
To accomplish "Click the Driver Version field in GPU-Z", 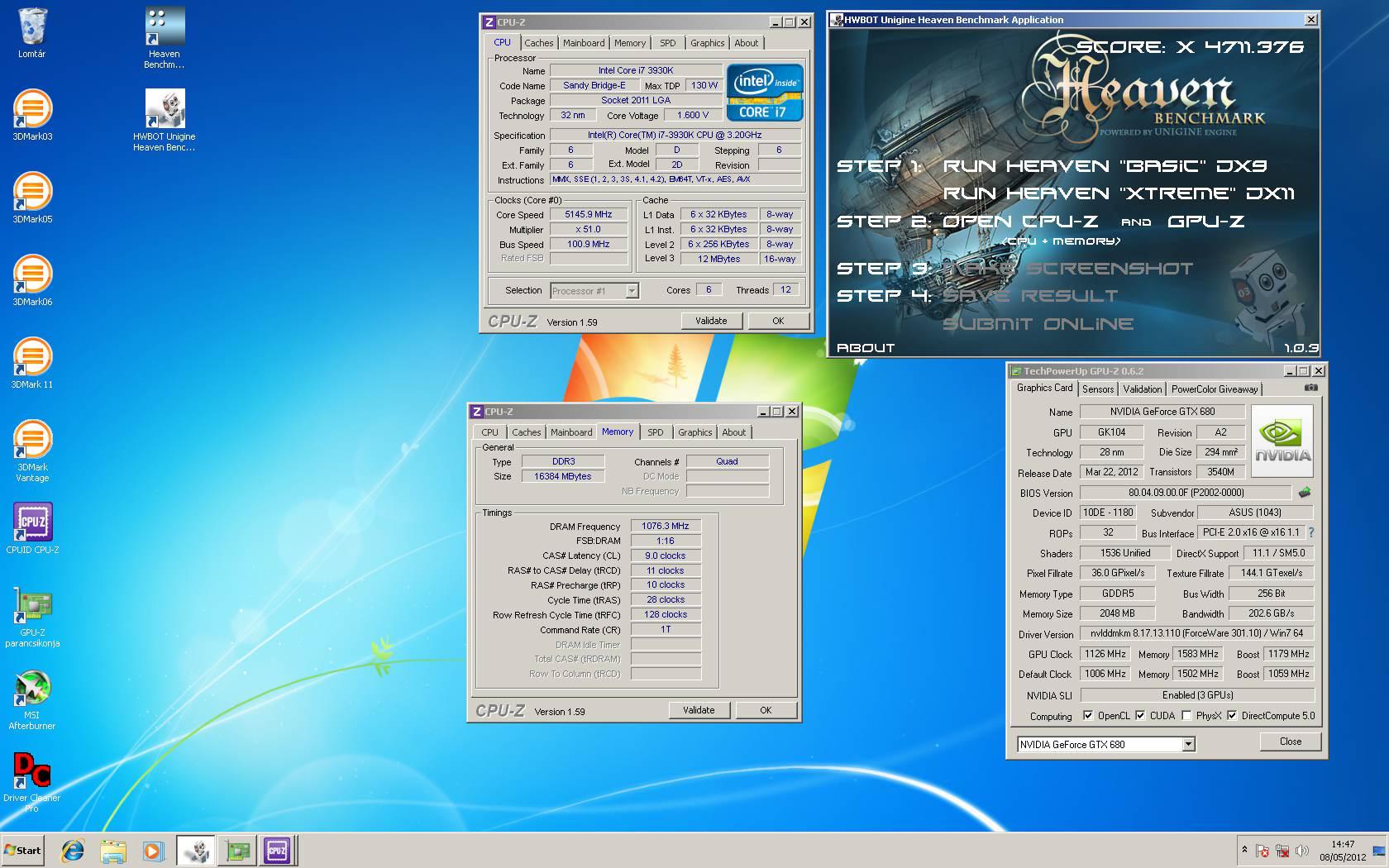I will pos(1196,633).
